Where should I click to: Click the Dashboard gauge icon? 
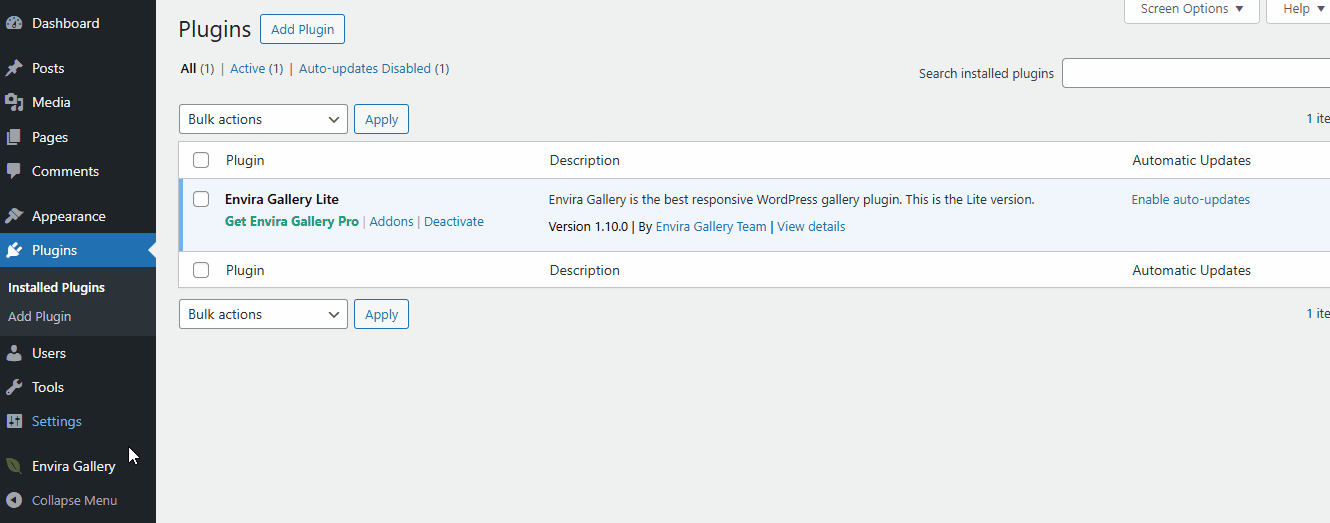tap(14, 23)
